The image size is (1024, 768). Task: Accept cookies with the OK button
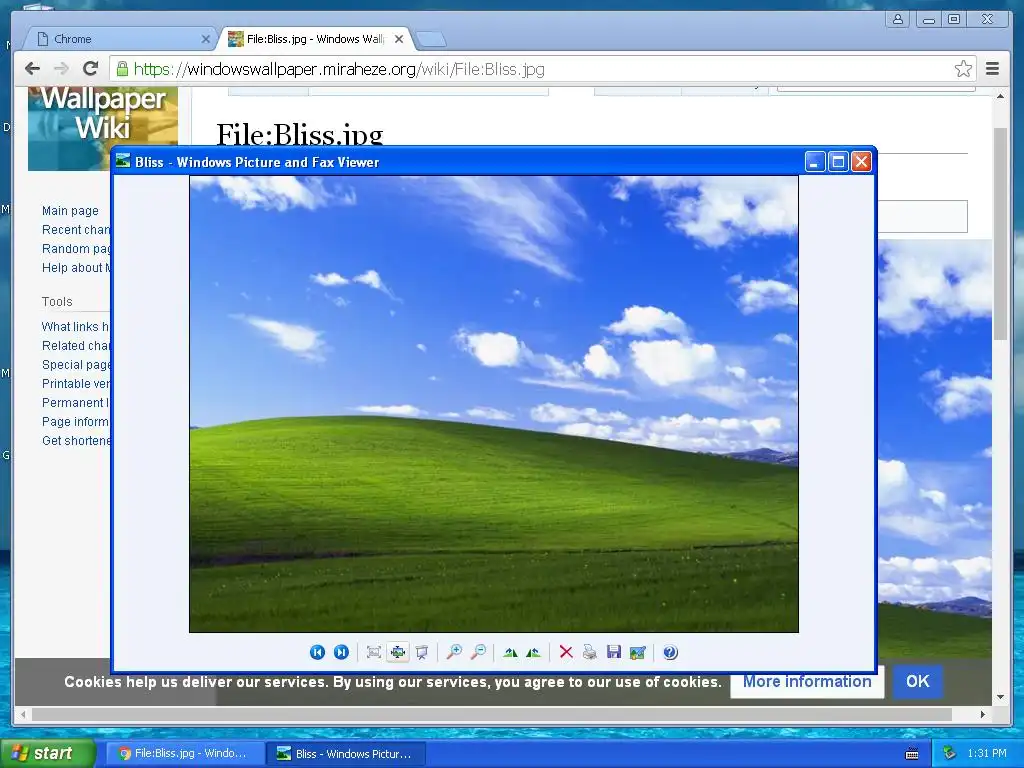(x=918, y=682)
